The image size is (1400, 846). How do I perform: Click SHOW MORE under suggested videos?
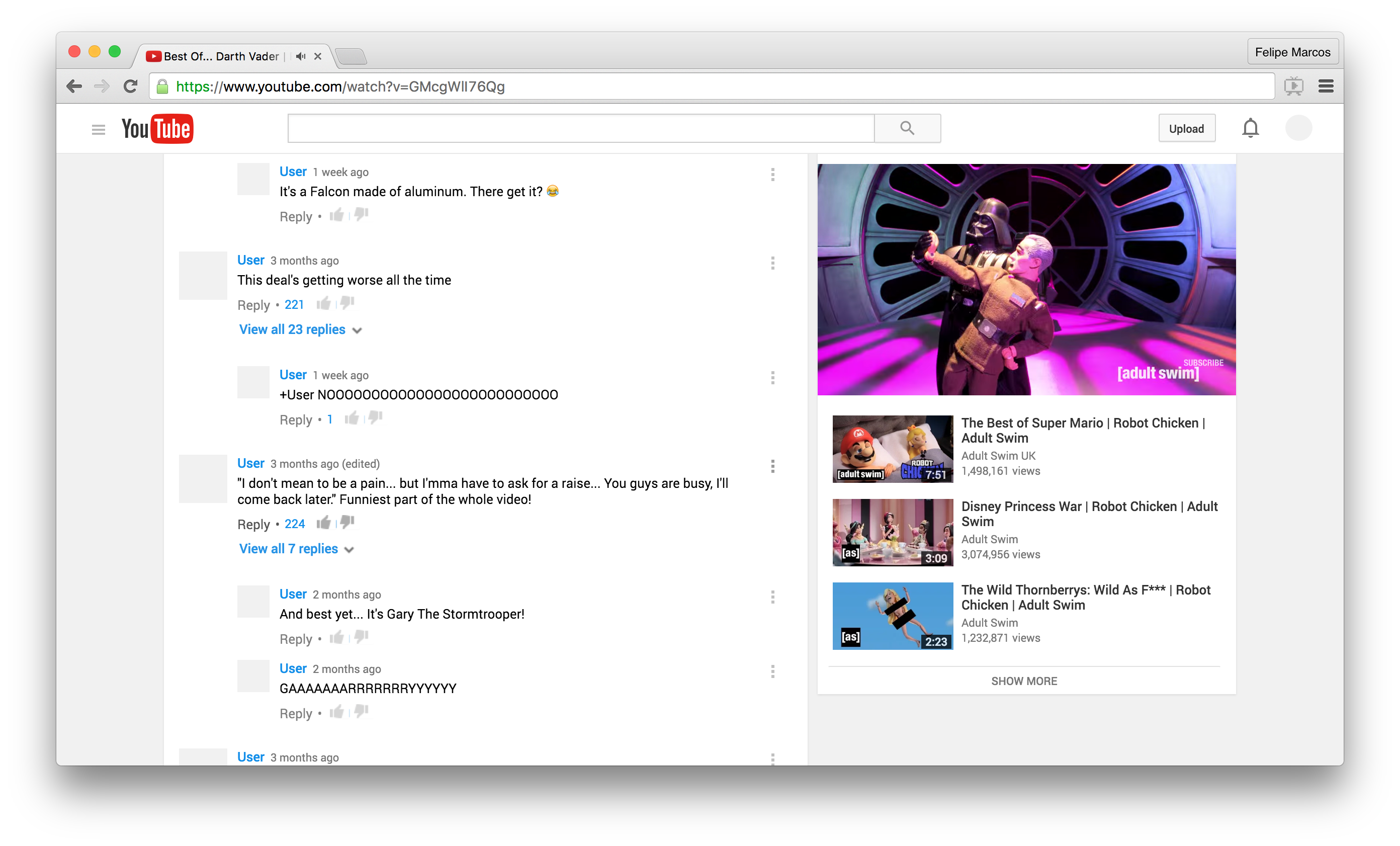point(1023,681)
